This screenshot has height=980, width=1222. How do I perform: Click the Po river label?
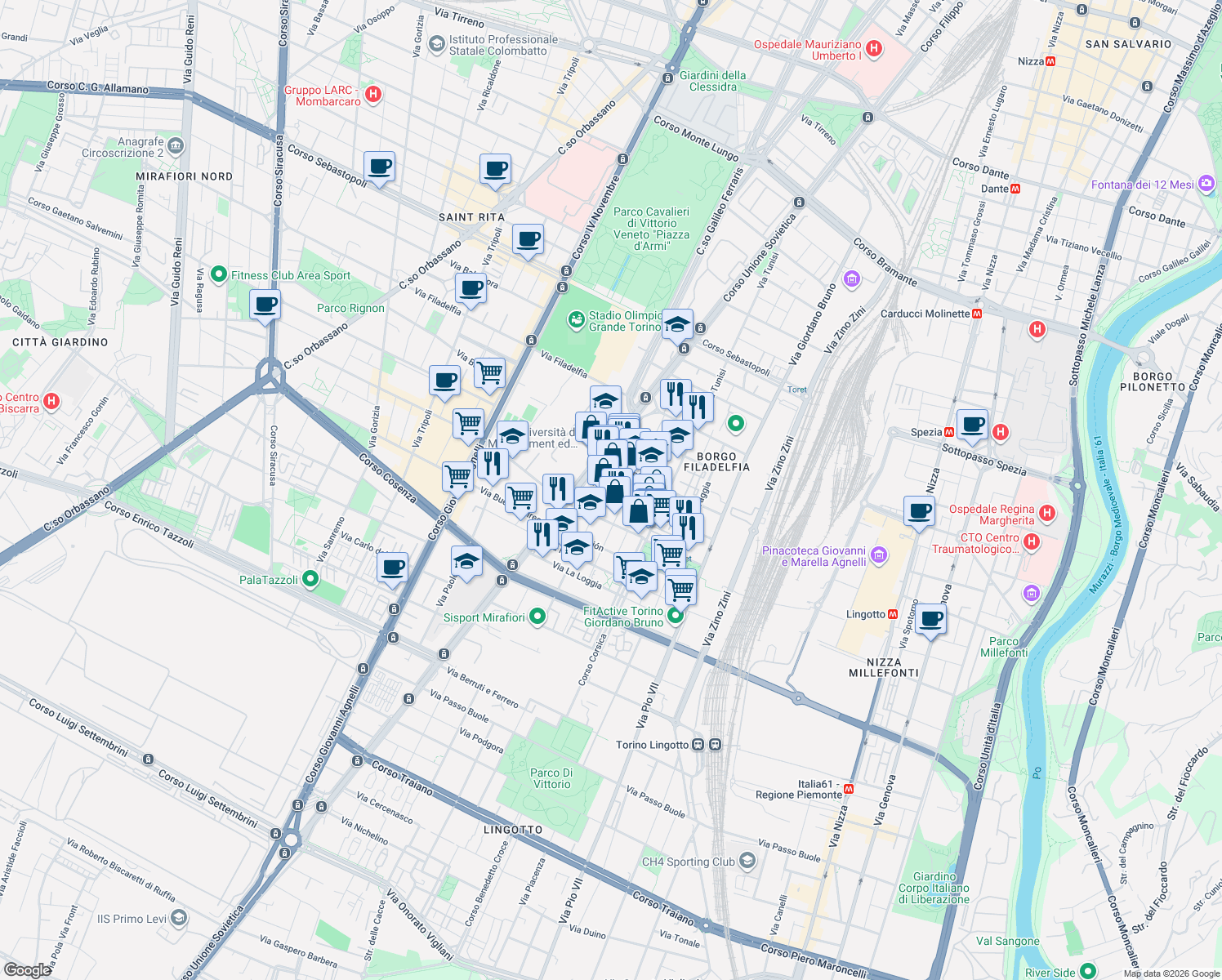coord(1037,772)
